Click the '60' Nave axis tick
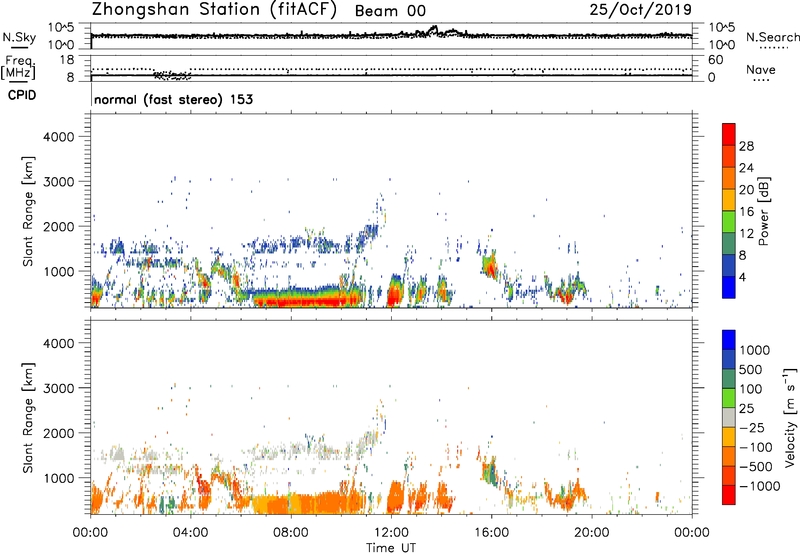The image size is (800, 554). pos(715,60)
